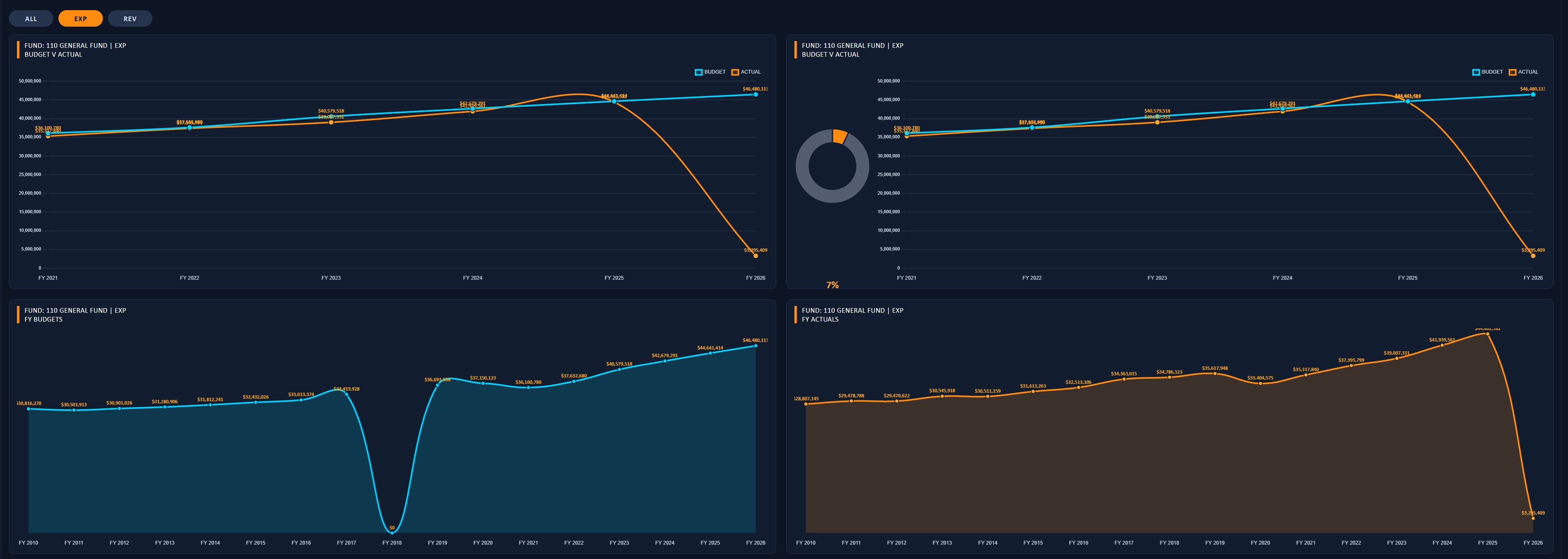Image resolution: width=1568 pixels, height=559 pixels.
Task: Select the $29,478,788 actuals data point
Action: click(x=852, y=401)
